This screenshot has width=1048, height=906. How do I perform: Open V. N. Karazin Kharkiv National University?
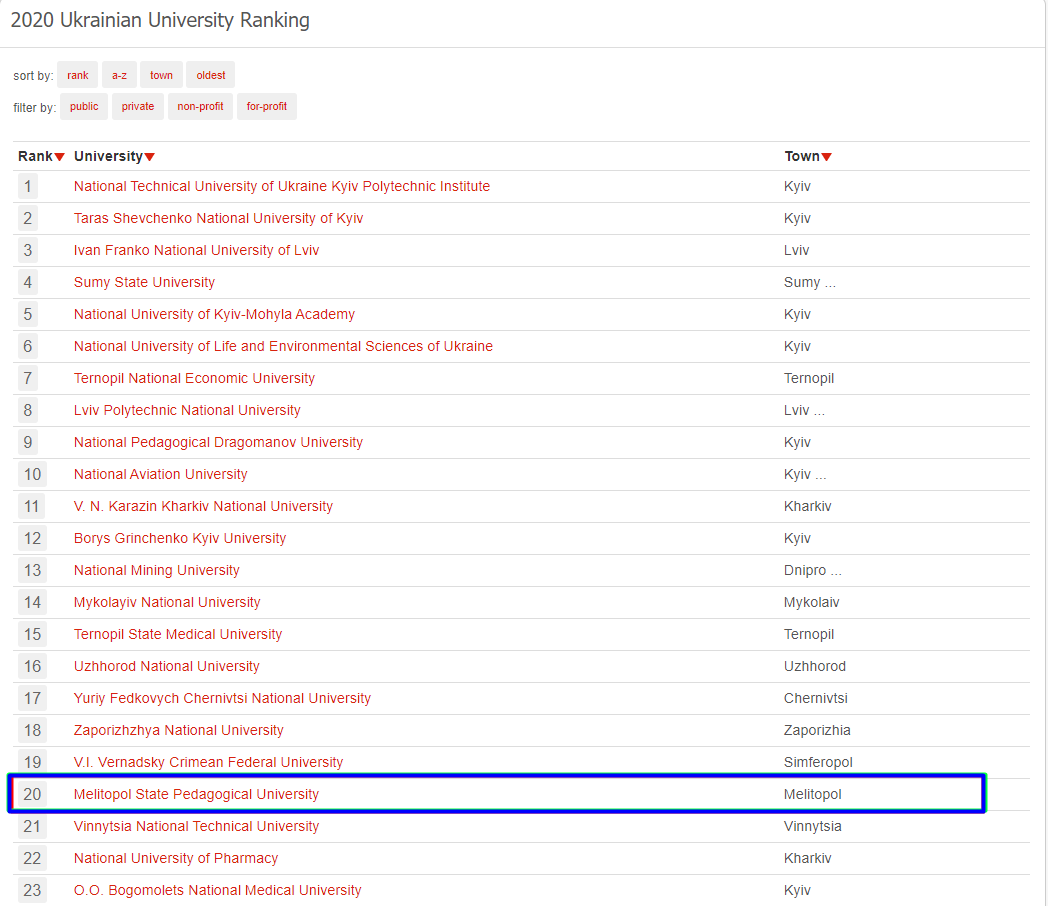203,506
